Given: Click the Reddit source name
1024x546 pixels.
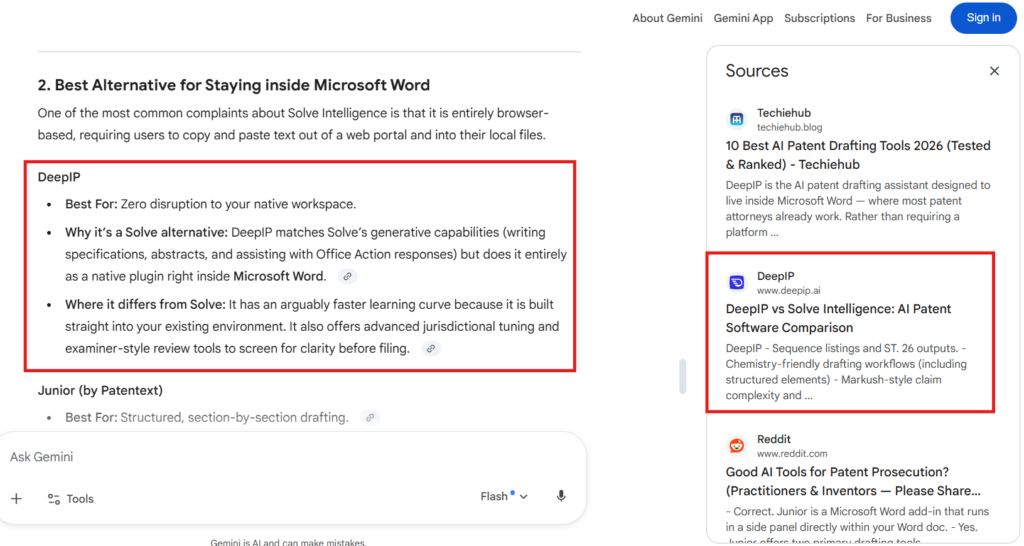Looking at the screenshot, I should point(773,439).
